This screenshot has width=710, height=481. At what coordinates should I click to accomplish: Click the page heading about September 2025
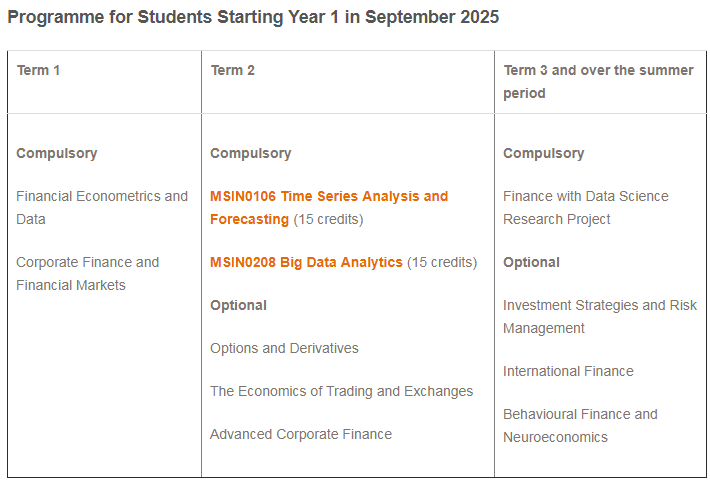(253, 17)
